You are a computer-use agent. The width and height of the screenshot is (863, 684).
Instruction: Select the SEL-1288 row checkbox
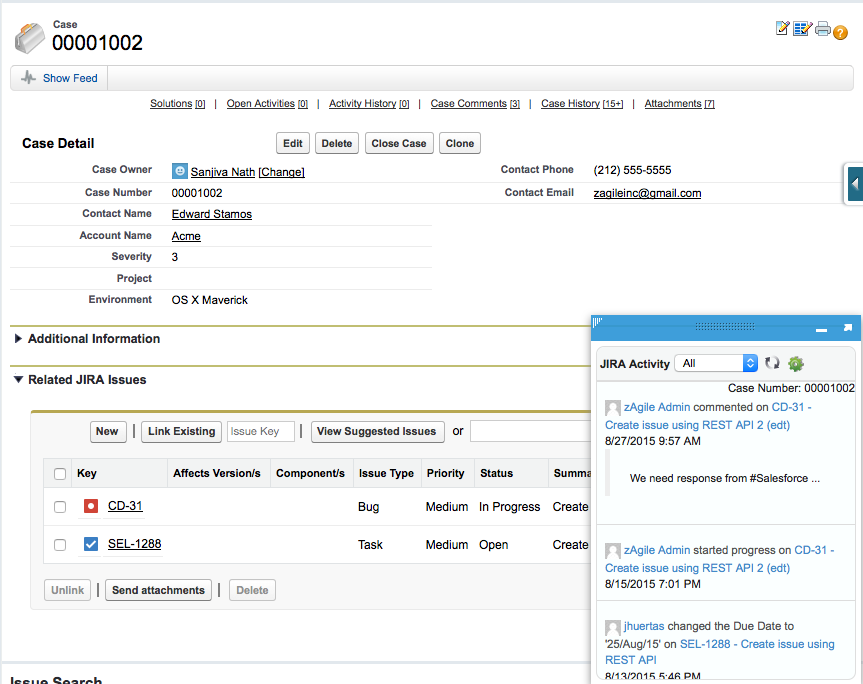coord(60,545)
